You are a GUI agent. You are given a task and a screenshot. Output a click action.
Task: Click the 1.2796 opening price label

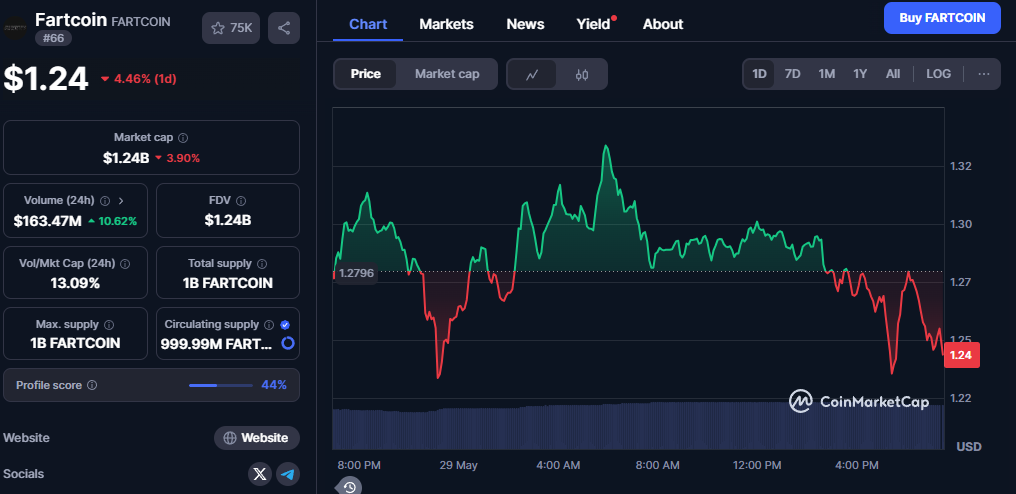click(x=356, y=273)
